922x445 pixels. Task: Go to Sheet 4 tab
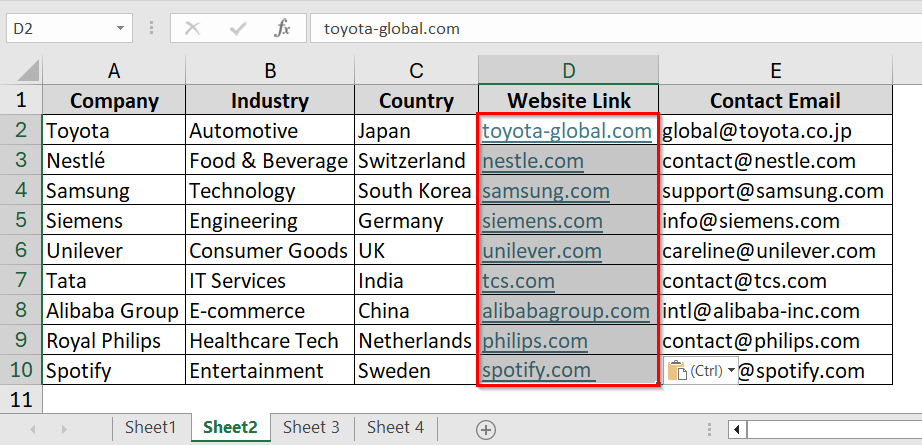pos(395,427)
